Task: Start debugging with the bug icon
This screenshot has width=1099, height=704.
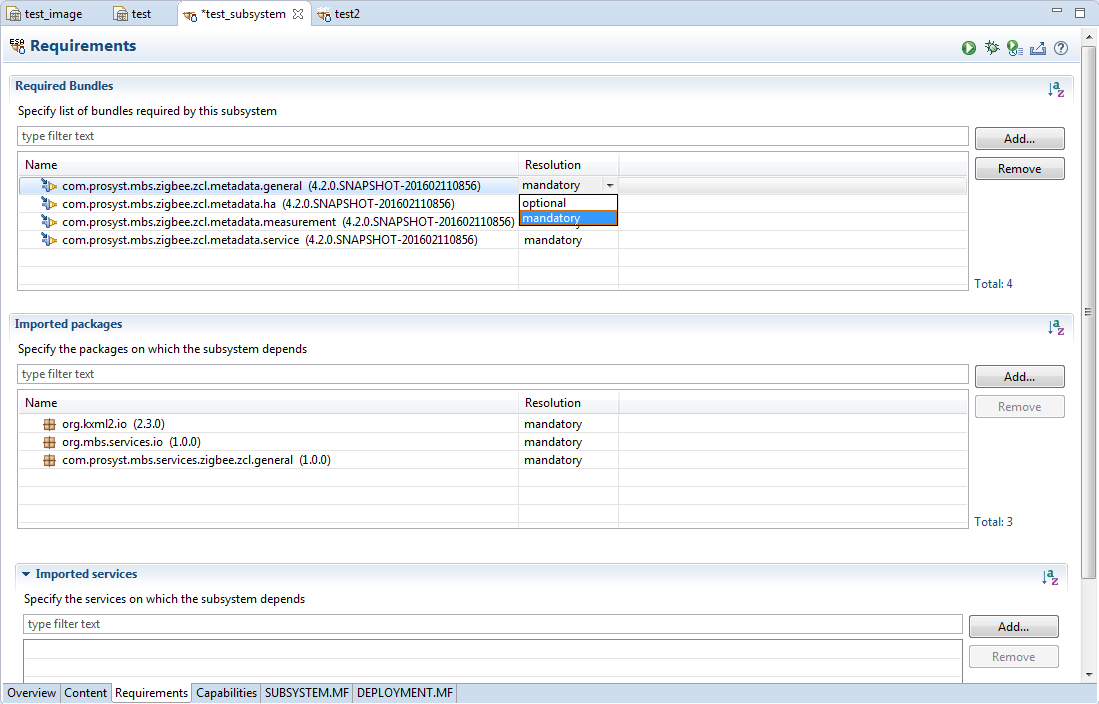Action: tap(992, 48)
